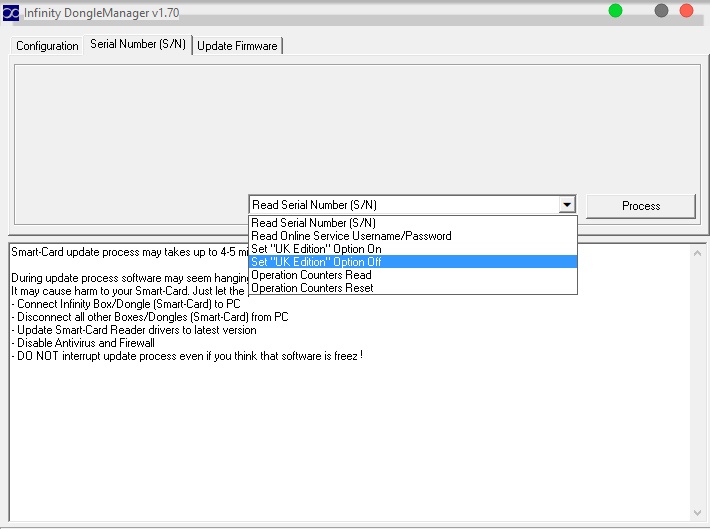Click the gray circle window button
The image size is (710, 529).
661,10
